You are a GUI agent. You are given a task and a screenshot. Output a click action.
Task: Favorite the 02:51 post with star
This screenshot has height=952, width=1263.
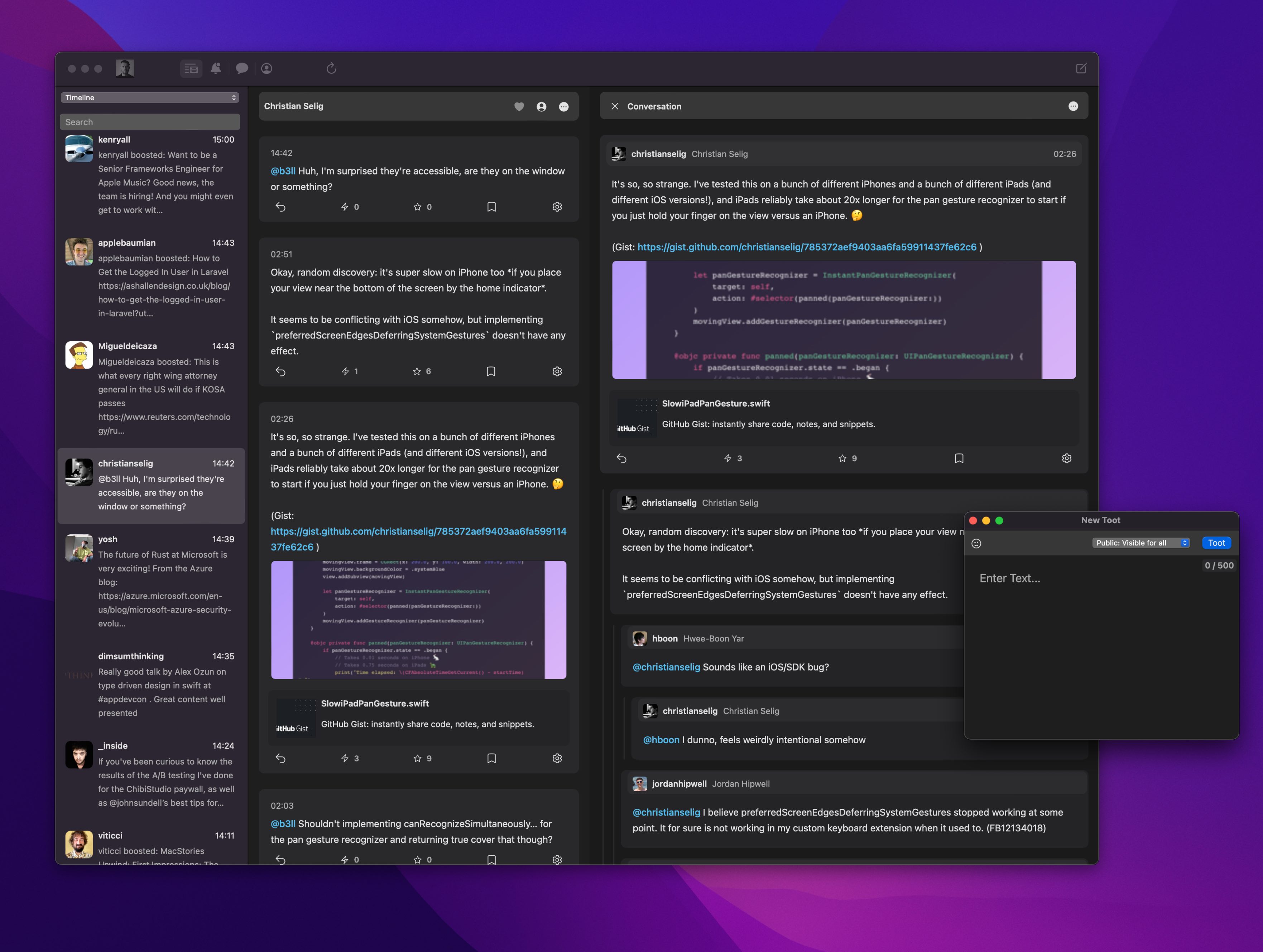tap(417, 371)
